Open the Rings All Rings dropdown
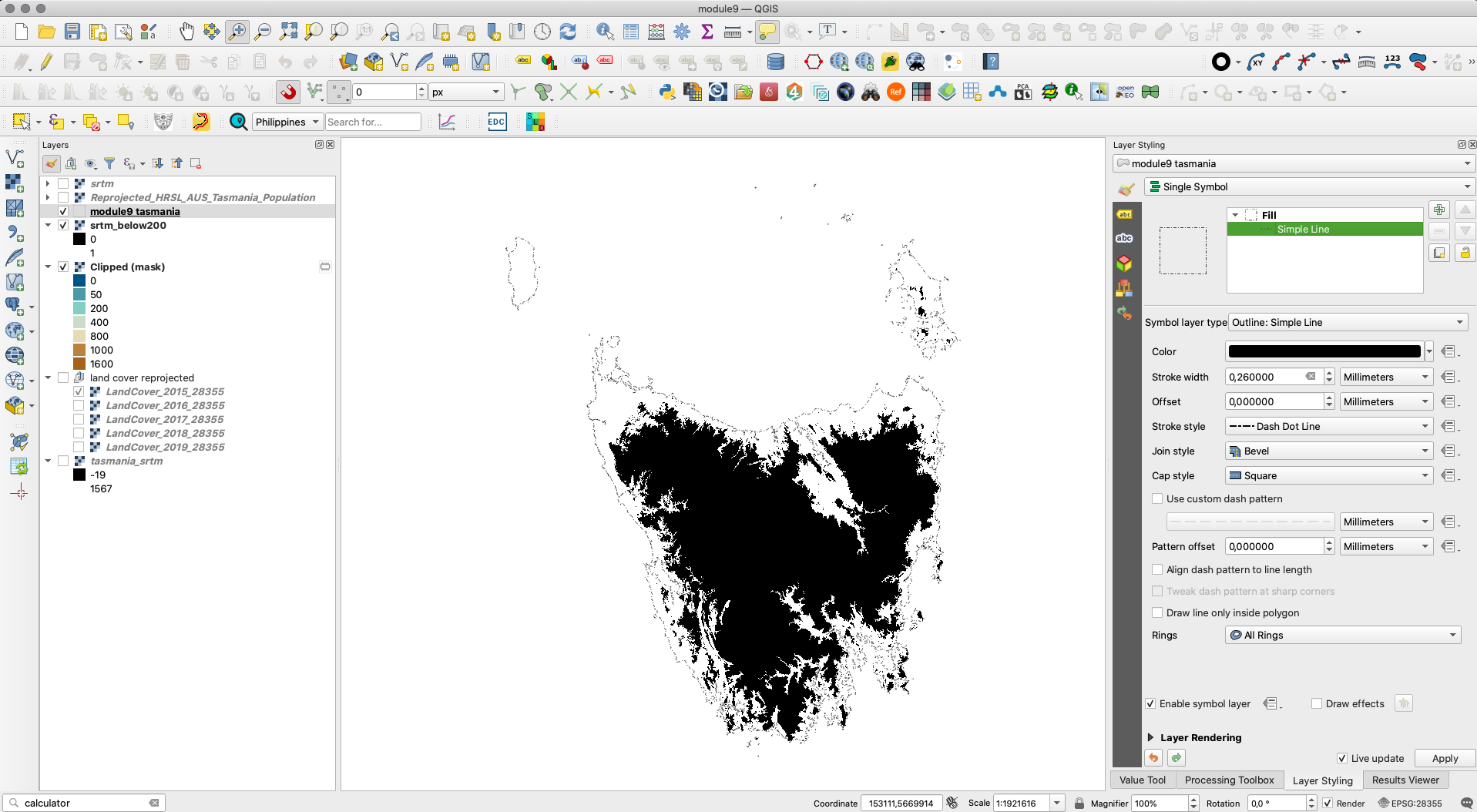The height and width of the screenshot is (812, 1477). (1343, 635)
